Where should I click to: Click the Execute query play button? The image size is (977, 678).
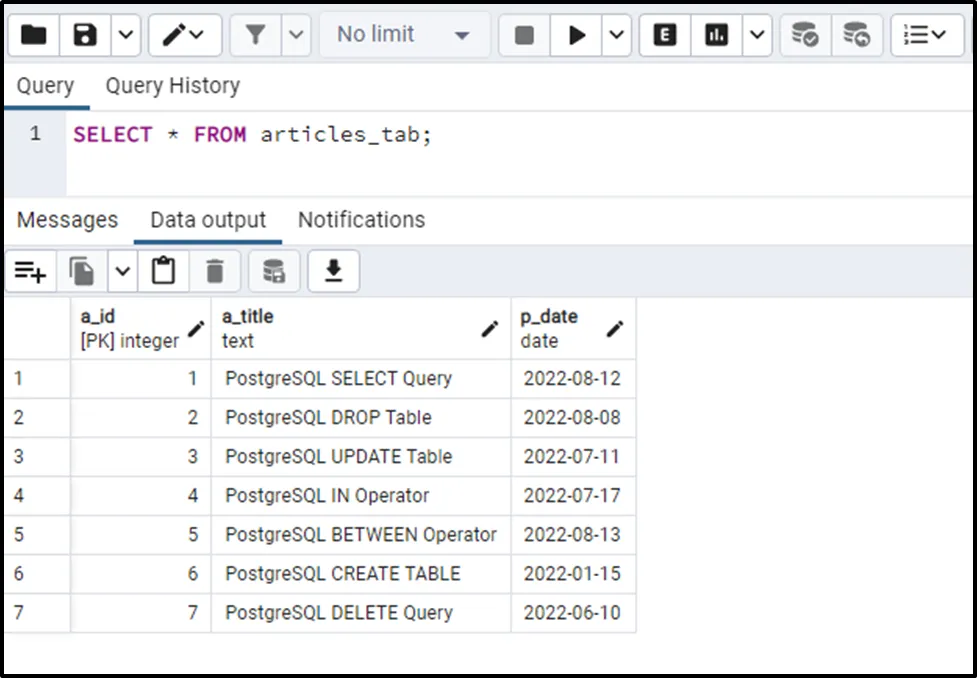pos(577,35)
